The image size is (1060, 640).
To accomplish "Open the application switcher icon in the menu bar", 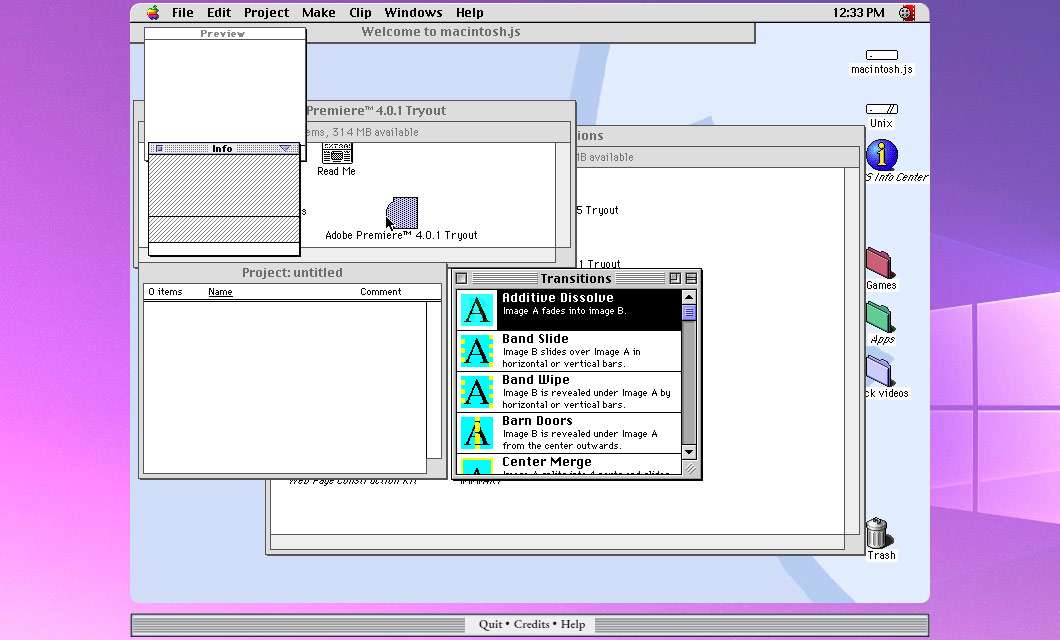I will pos(907,12).
